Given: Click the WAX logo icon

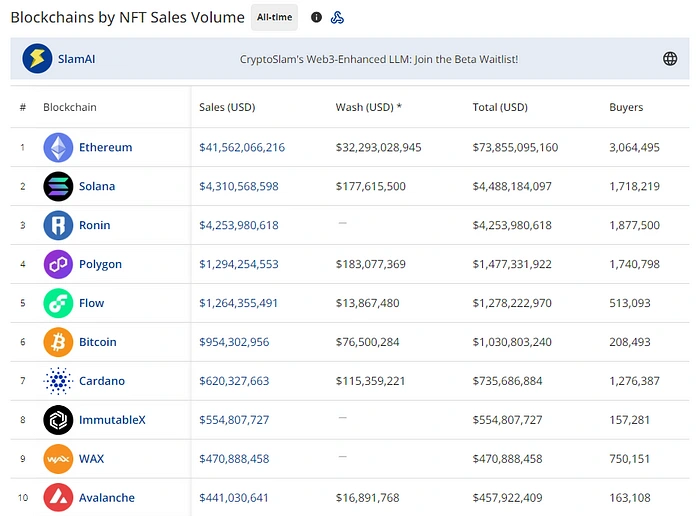Looking at the screenshot, I should click(58, 459).
